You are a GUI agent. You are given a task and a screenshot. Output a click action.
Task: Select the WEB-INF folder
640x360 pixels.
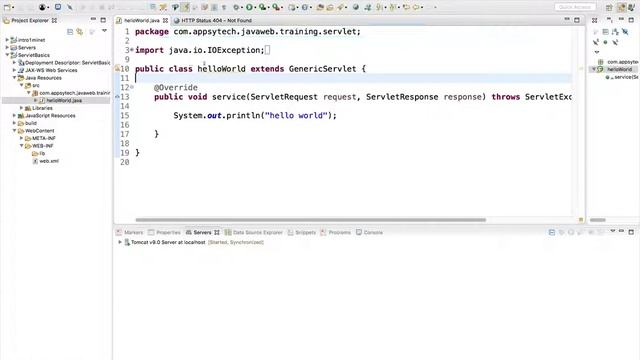coord(43,146)
